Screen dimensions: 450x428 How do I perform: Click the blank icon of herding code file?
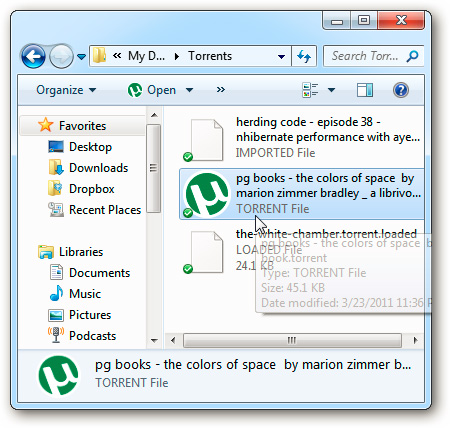click(207, 139)
